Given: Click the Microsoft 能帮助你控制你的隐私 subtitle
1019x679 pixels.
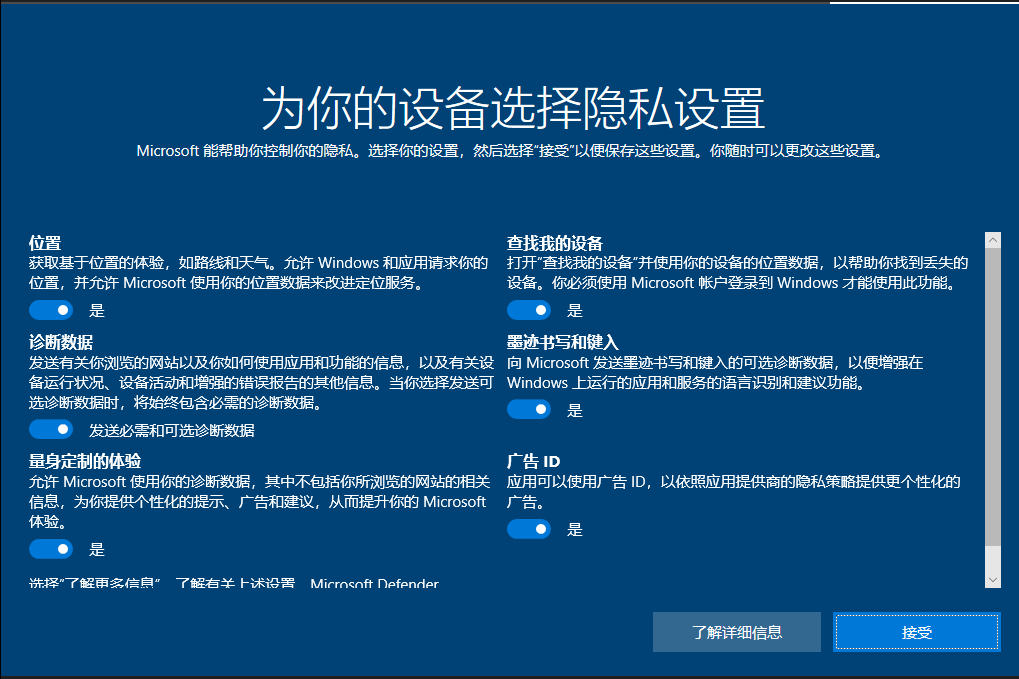Looking at the screenshot, I should click(510, 151).
